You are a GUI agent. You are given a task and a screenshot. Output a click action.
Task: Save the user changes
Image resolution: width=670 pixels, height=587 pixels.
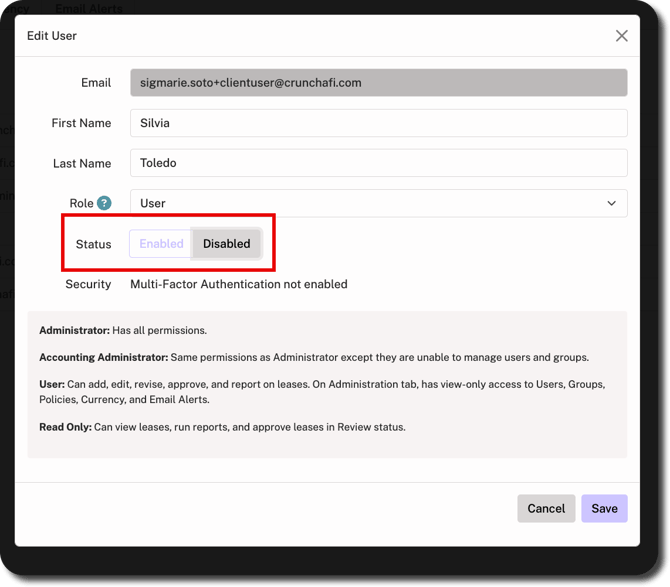(x=604, y=508)
